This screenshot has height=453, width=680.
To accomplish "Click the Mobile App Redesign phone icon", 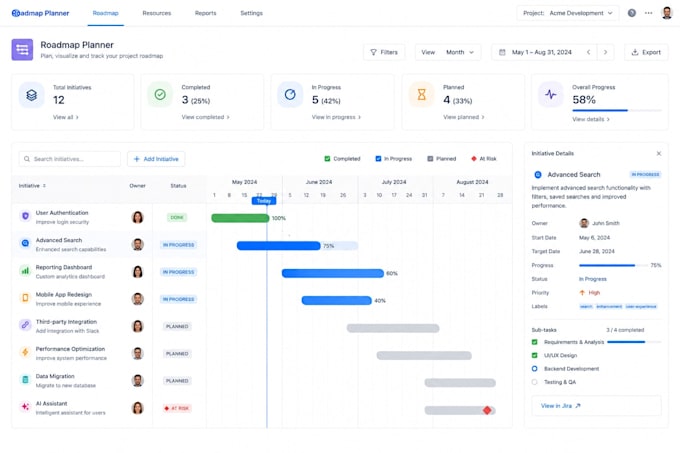I will [25, 298].
